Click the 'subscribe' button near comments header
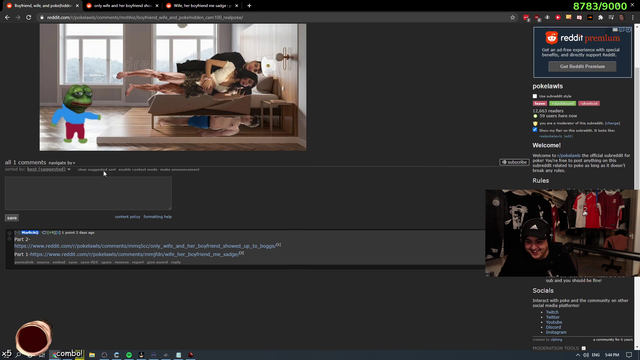This screenshot has width=640, height=360. click(x=514, y=162)
